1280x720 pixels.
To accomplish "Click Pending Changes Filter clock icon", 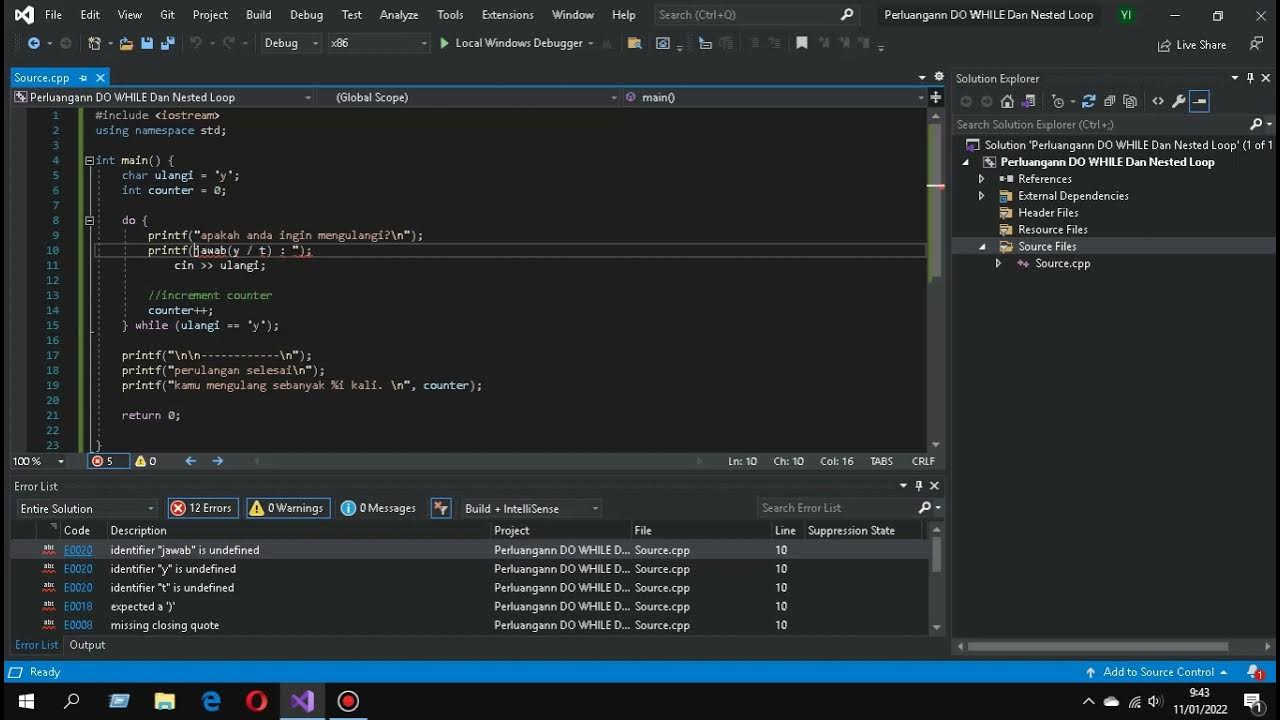I will 1060,101.
